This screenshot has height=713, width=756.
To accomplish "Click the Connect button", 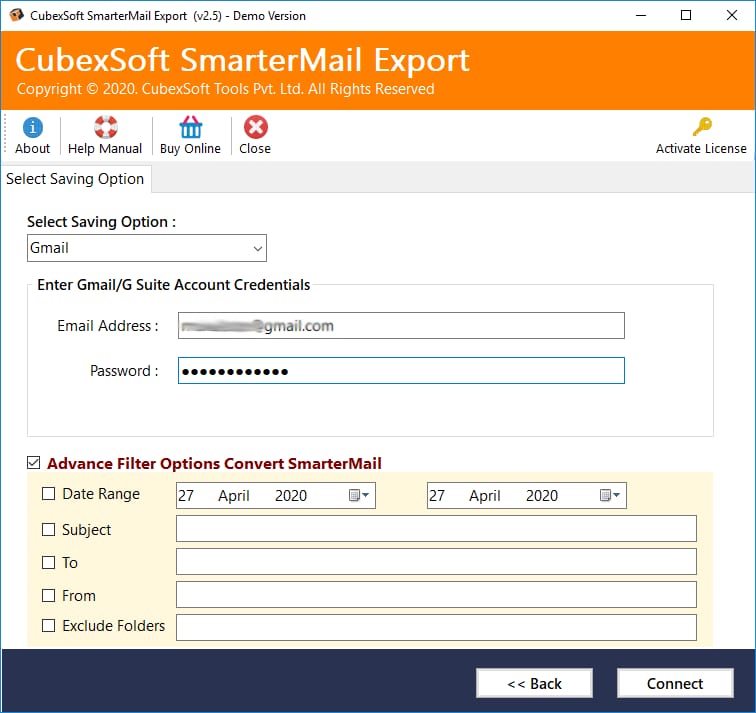I will click(675, 683).
